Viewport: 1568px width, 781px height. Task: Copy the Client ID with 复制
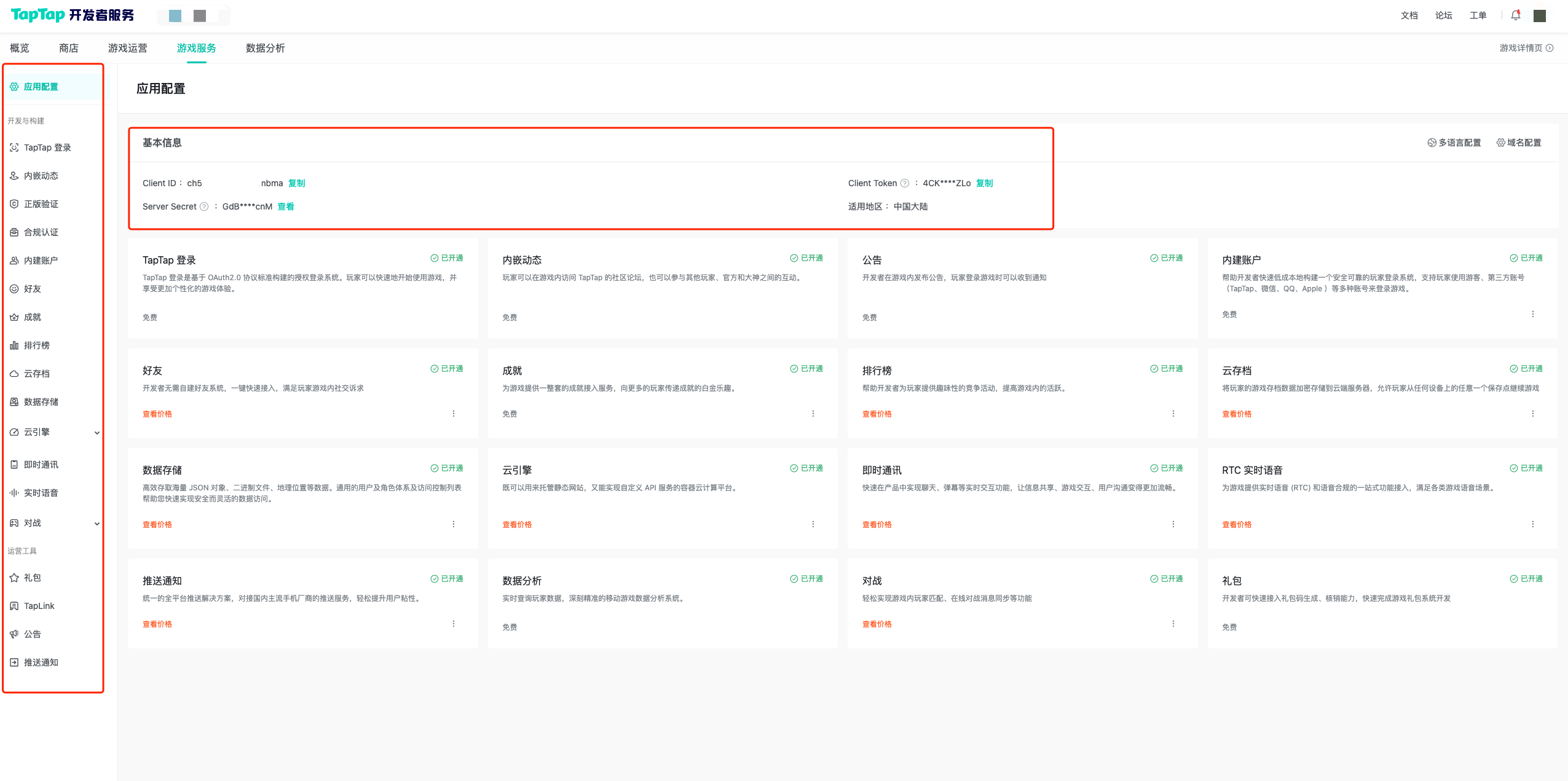click(297, 183)
